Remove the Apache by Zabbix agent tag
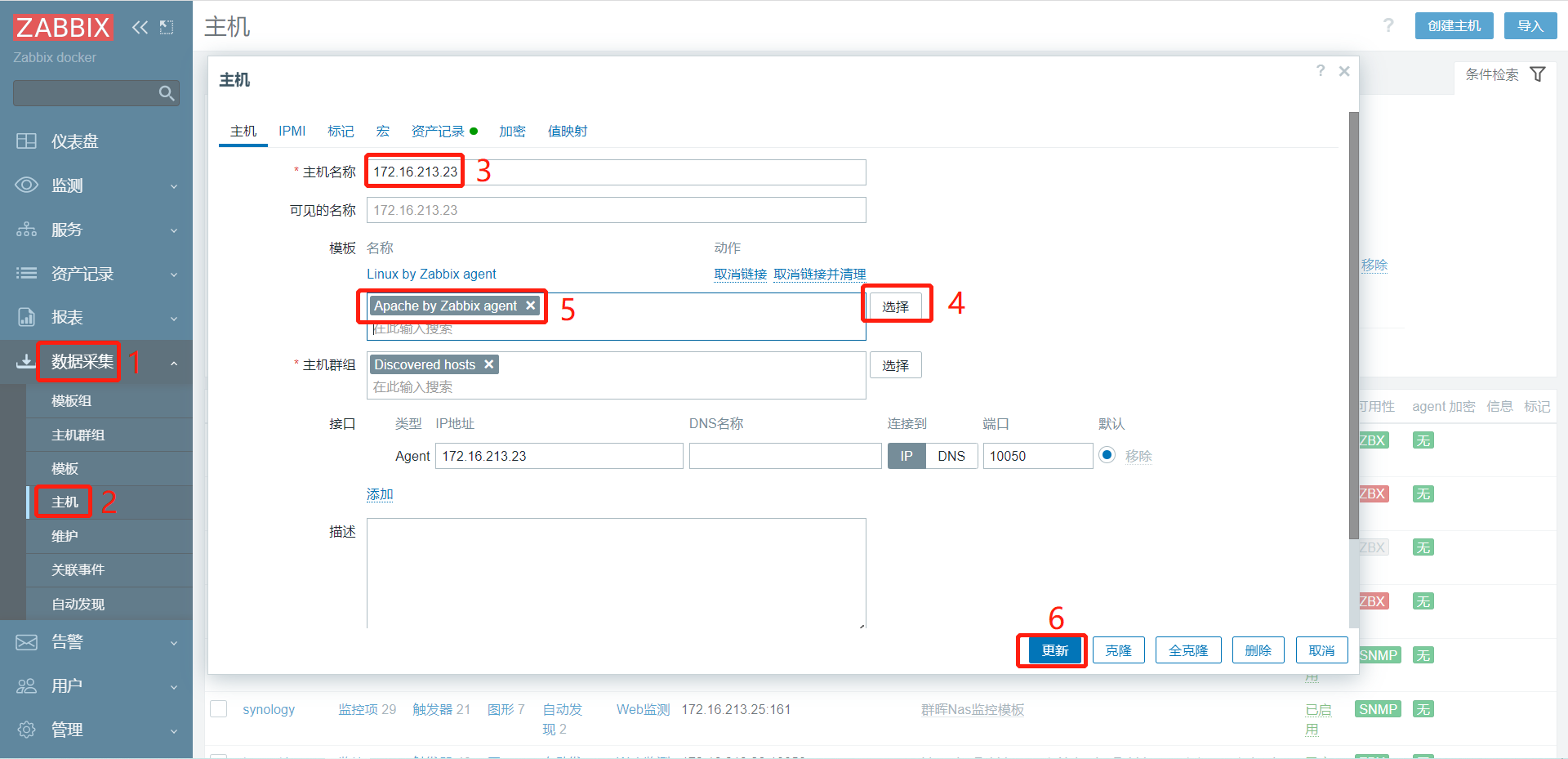 531,306
